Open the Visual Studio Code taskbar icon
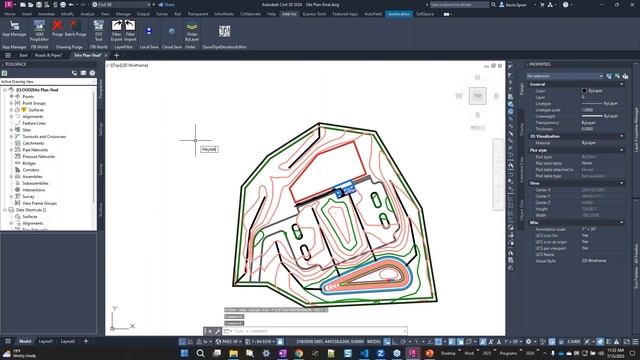The width and height of the screenshot is (640, 360). 364,353
